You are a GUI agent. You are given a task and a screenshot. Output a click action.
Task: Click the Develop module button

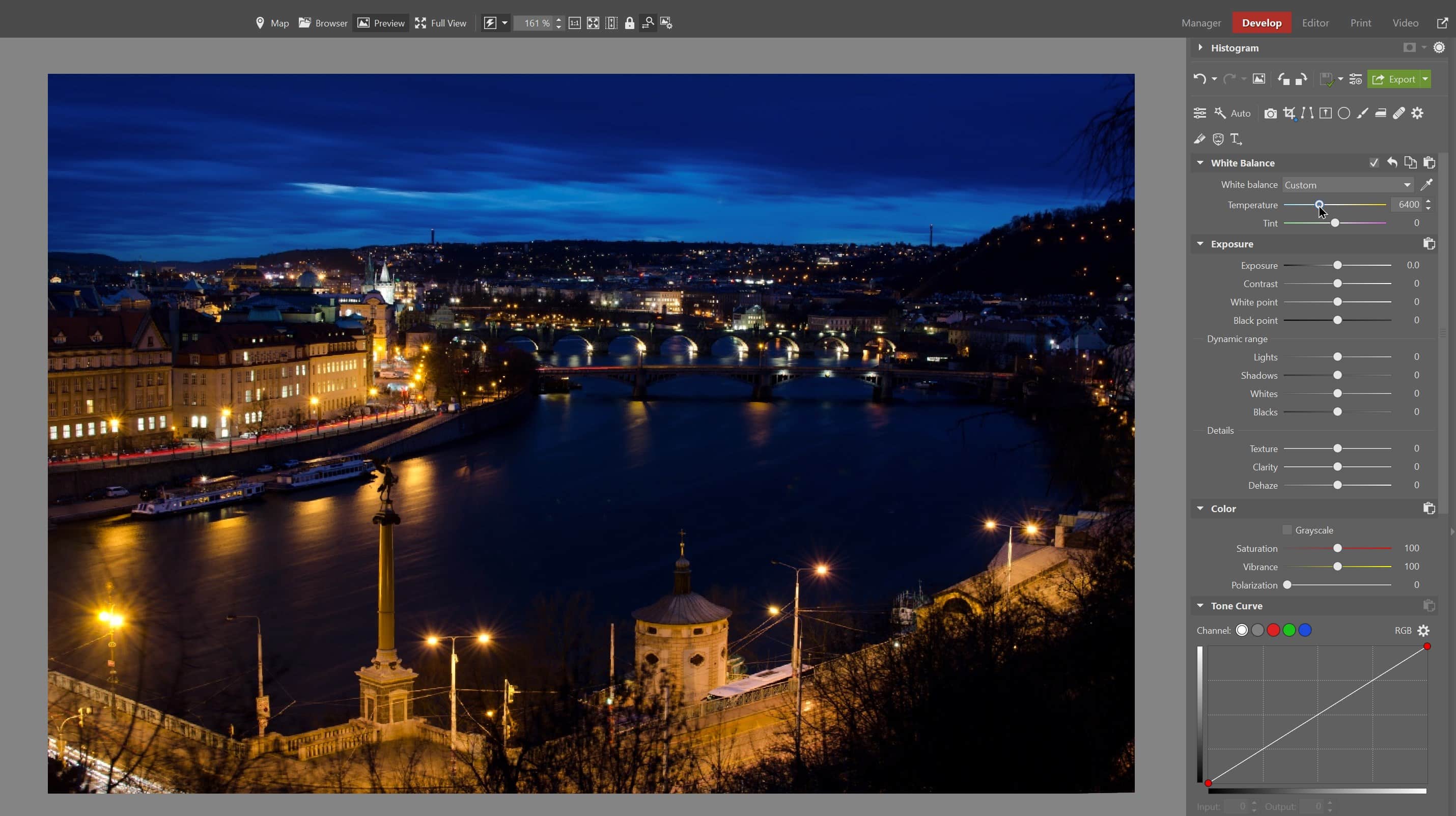tap(1262, 23)
